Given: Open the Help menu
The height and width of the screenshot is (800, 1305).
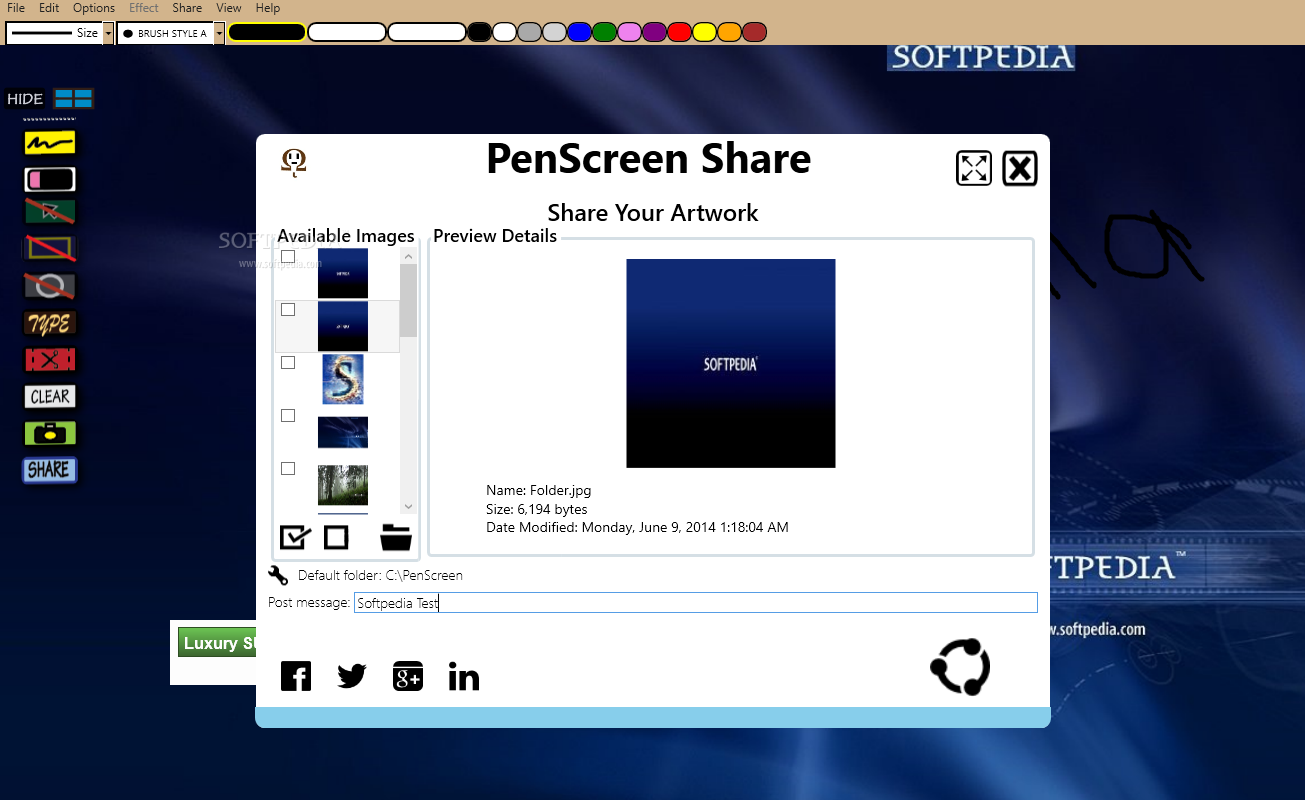Looking at the screenshot, I should [268, 8].
